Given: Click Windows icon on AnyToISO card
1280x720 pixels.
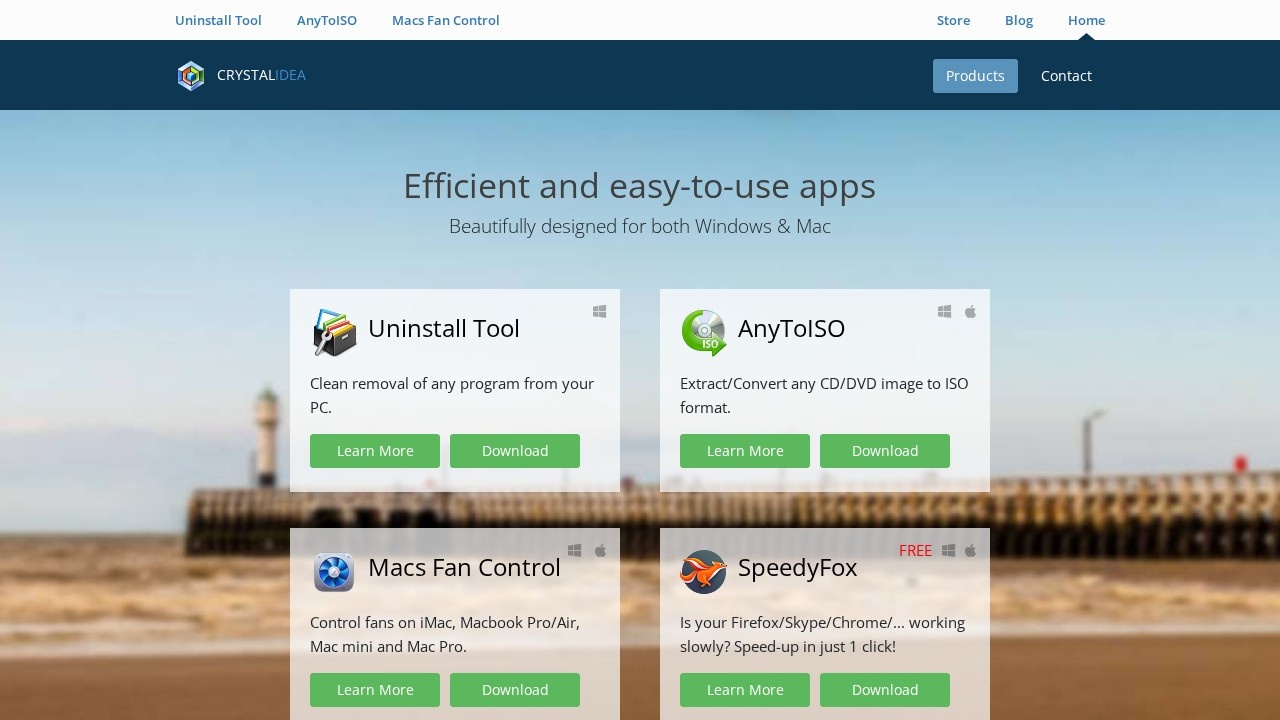Looking at the screenshot, I should [x=944, y=312].
